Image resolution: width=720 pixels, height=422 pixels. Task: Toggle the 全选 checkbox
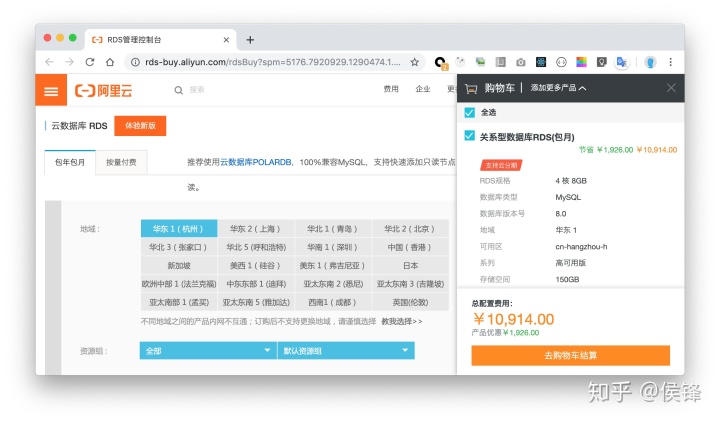[x=469, y=113]
